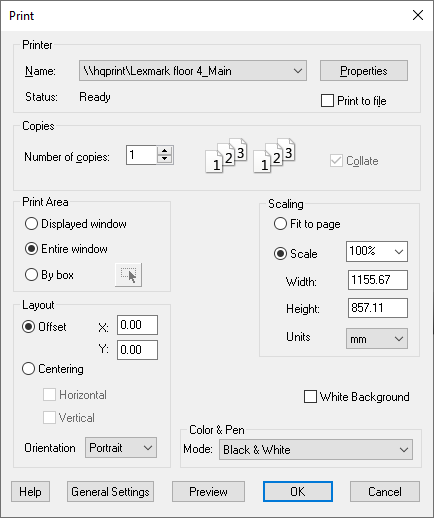This screenshot has height=518, width=434.
Task: Expand the Color & Pen Mode dropdown
Action: tap(316, 450)
